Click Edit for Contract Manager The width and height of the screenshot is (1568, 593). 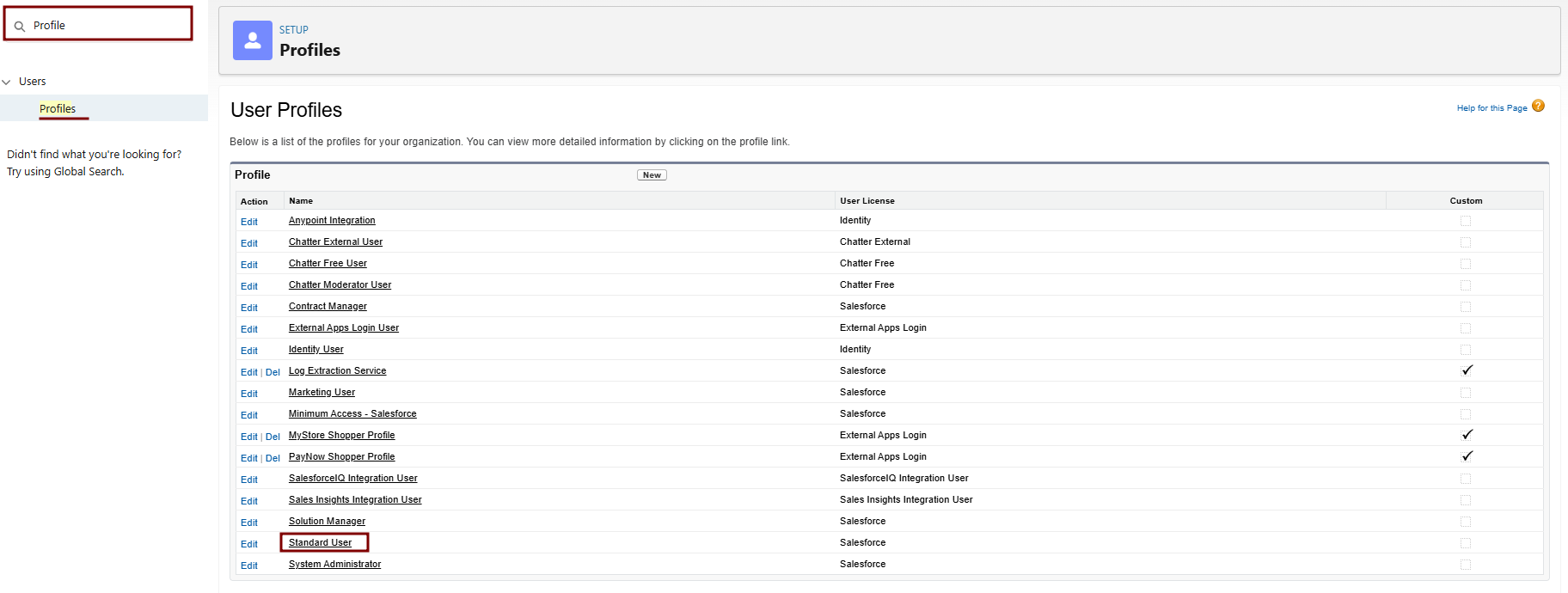click(249, 308)
